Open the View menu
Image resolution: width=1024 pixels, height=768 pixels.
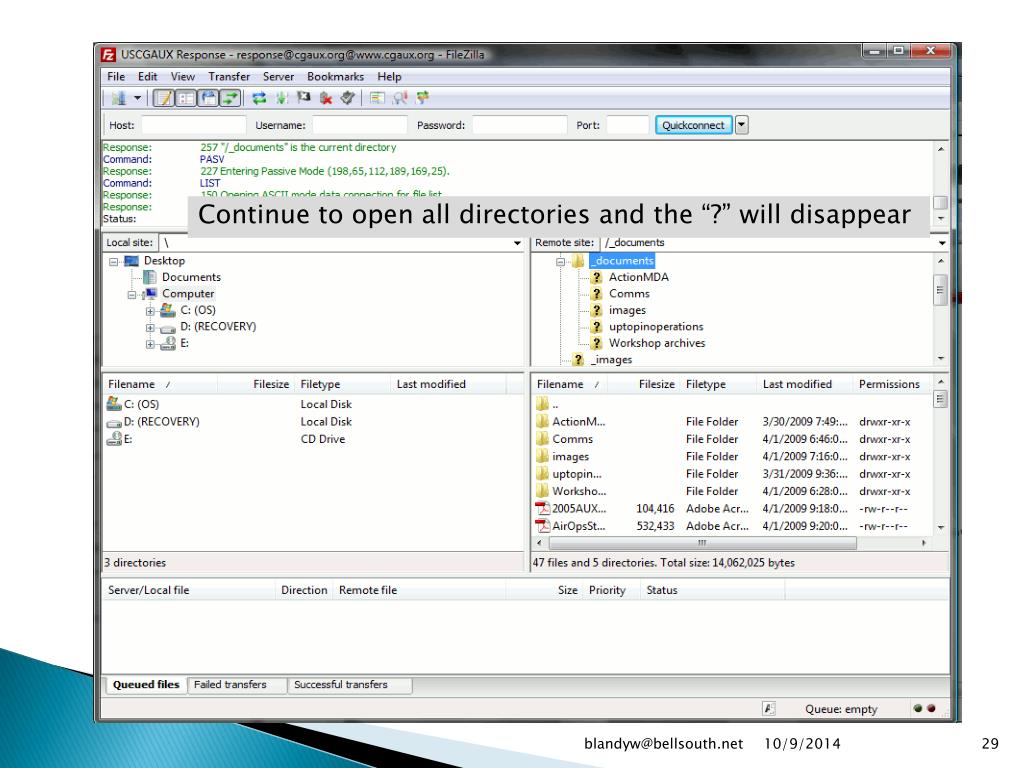[x=183, y=76]
